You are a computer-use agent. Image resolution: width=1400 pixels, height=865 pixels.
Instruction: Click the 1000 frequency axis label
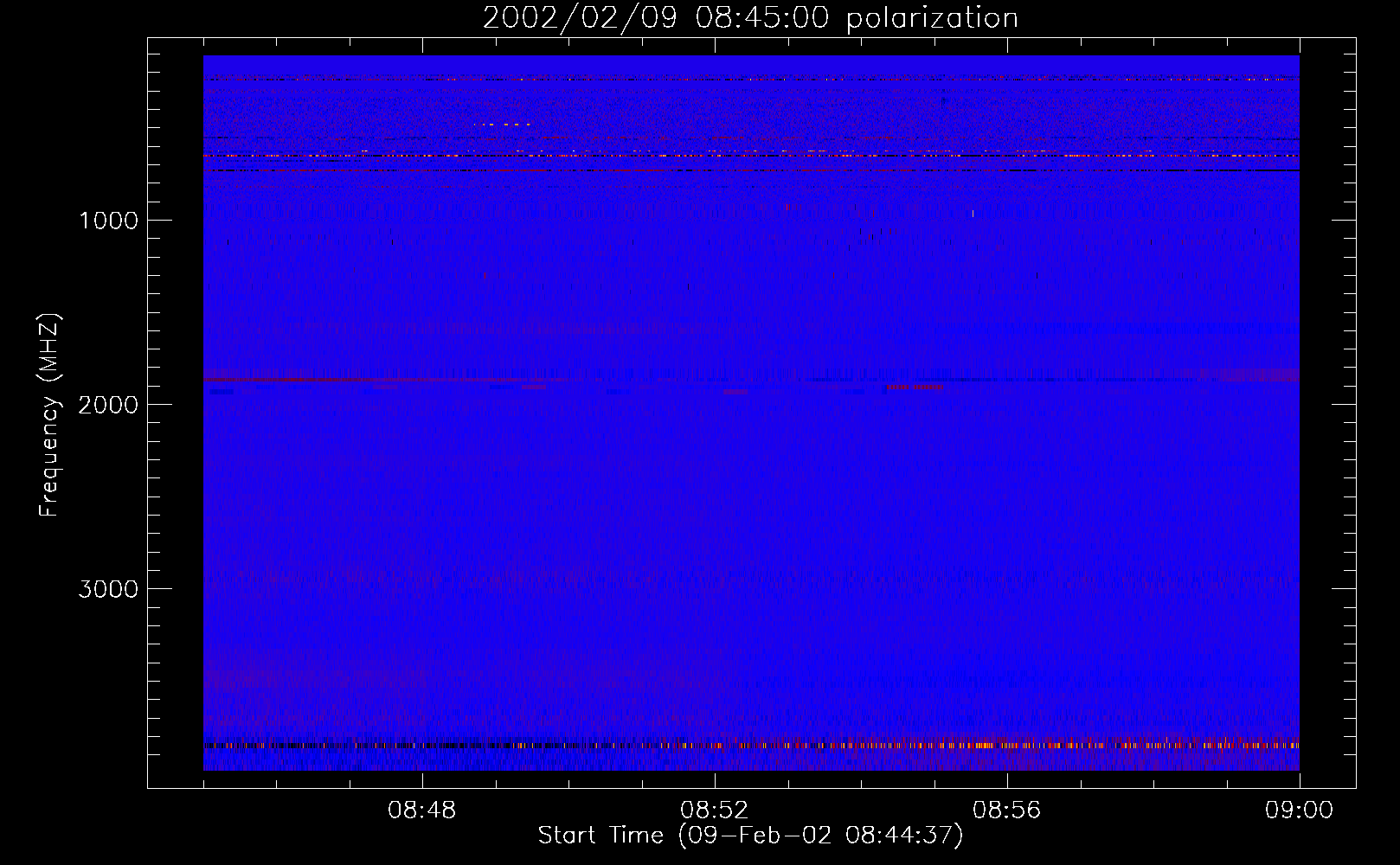(x=108, y=221)
